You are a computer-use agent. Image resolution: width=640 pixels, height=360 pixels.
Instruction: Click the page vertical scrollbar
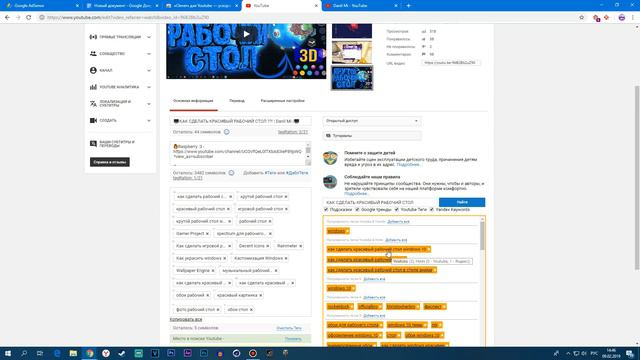tap(637, 178)
